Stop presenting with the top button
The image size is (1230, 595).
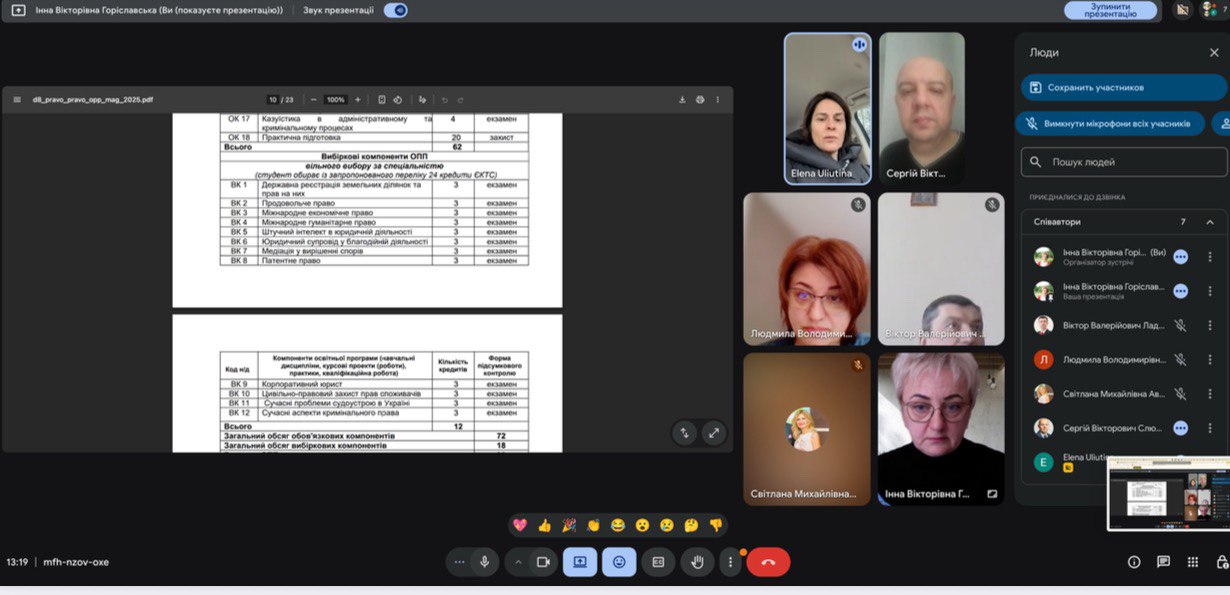1110,10
